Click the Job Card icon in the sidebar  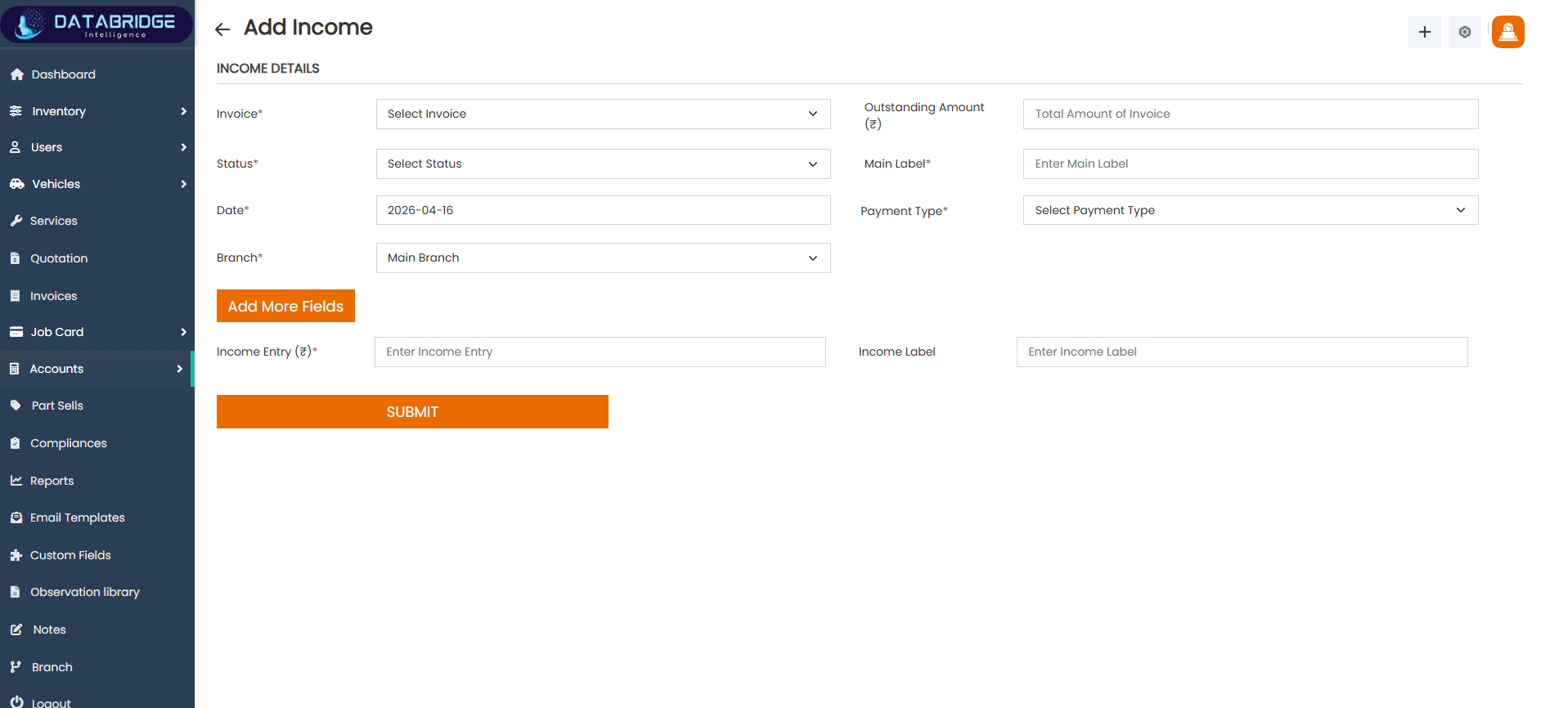tap(16, 332)
